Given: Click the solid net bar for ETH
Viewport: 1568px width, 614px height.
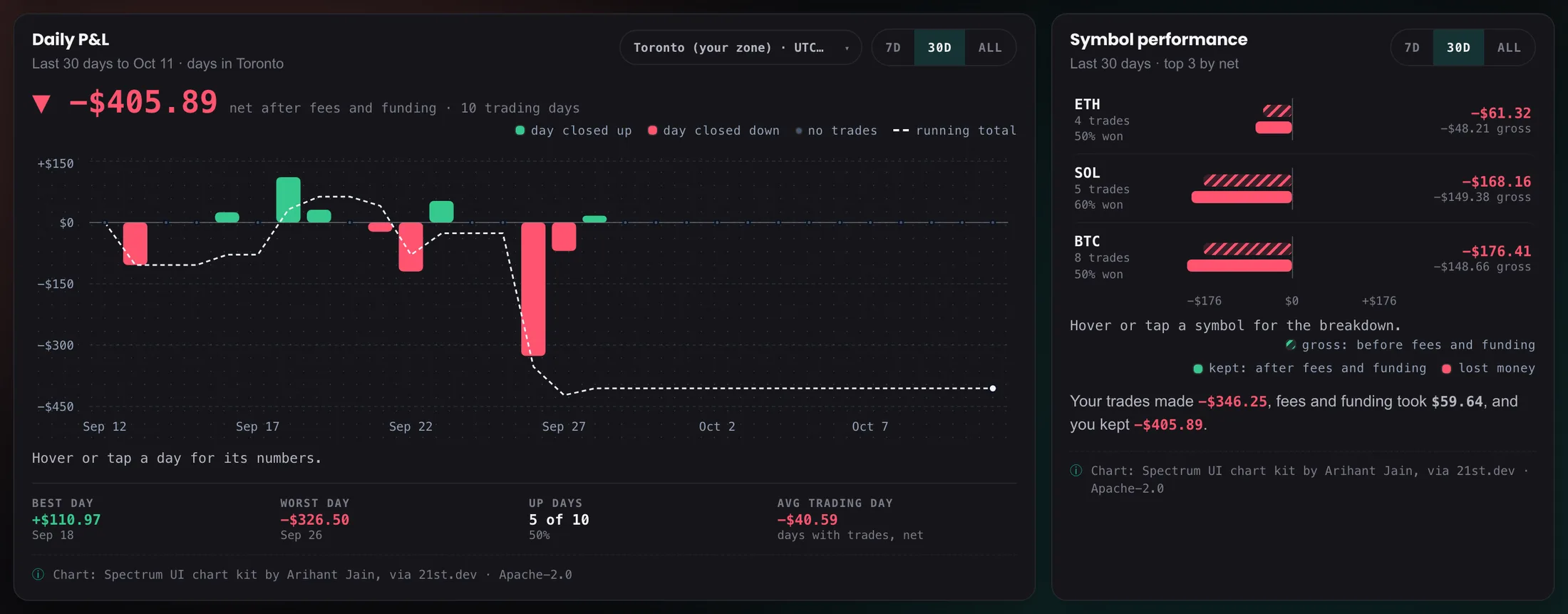Looking at the screenshot, I should [x=1274, y=128].
